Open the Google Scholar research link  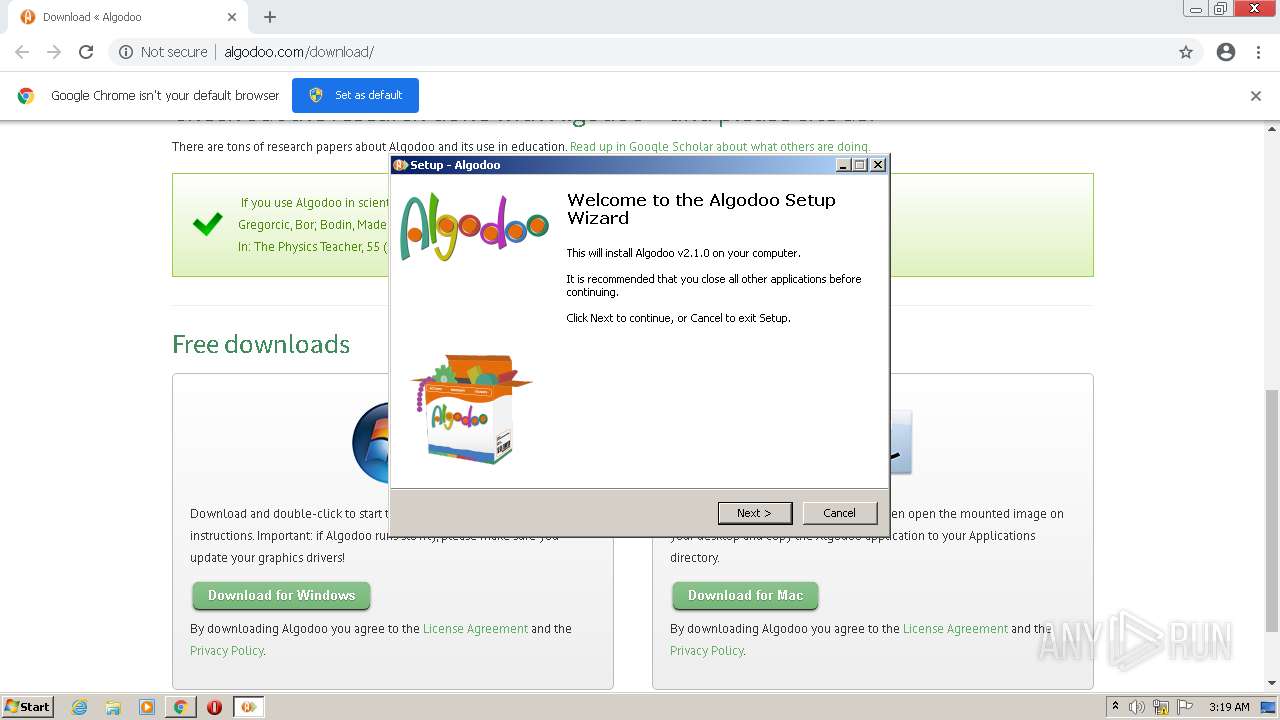tap(719, 146)
